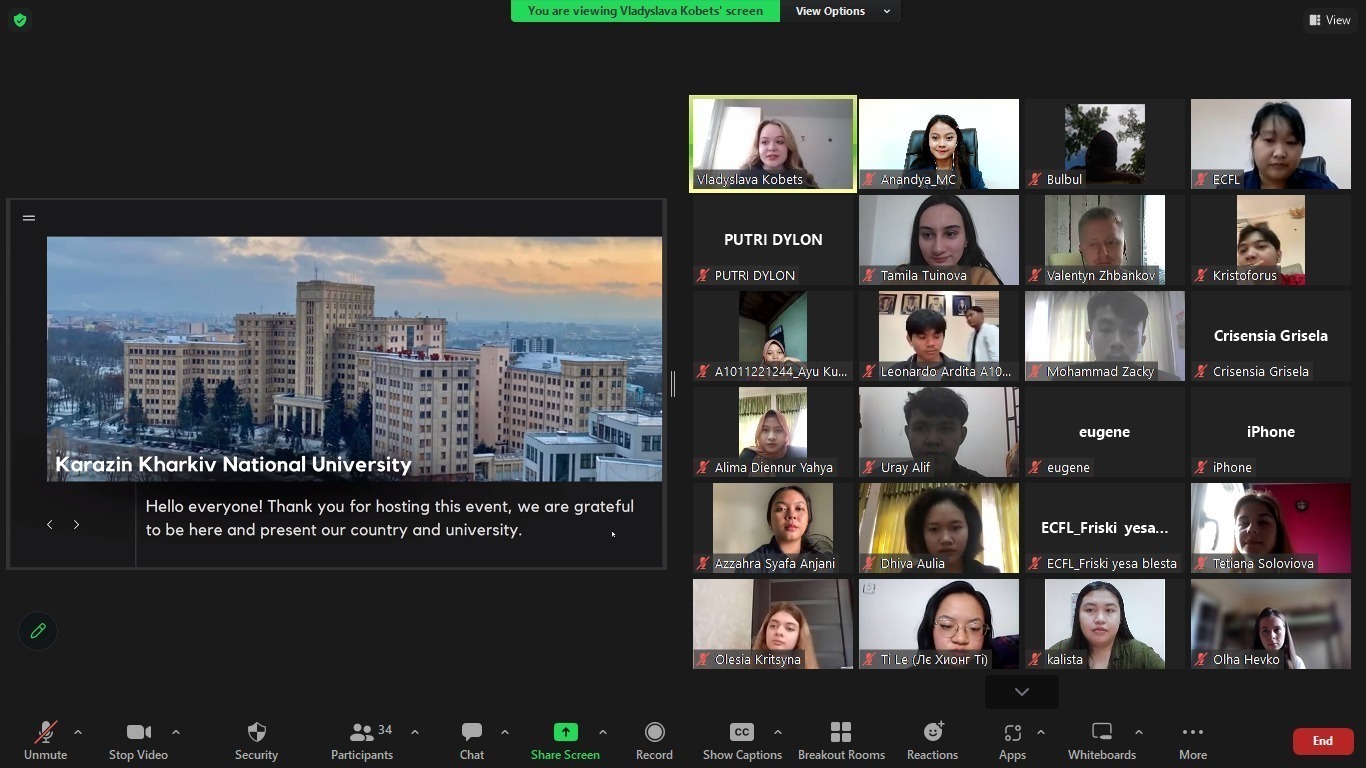Click the green encryption shield icon
The width and height of the screenshot is (1366, 768).
(20, 19)
